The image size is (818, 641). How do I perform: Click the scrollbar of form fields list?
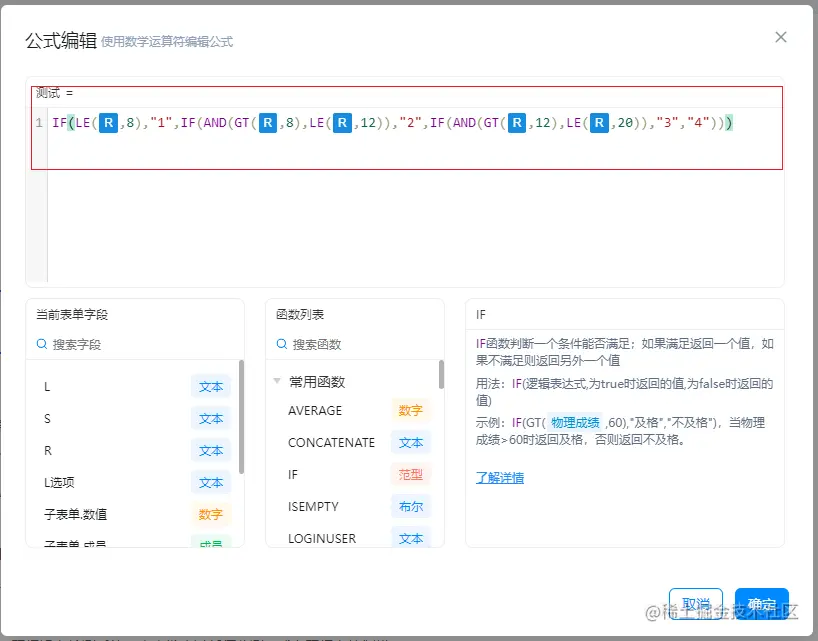[241, 417]
